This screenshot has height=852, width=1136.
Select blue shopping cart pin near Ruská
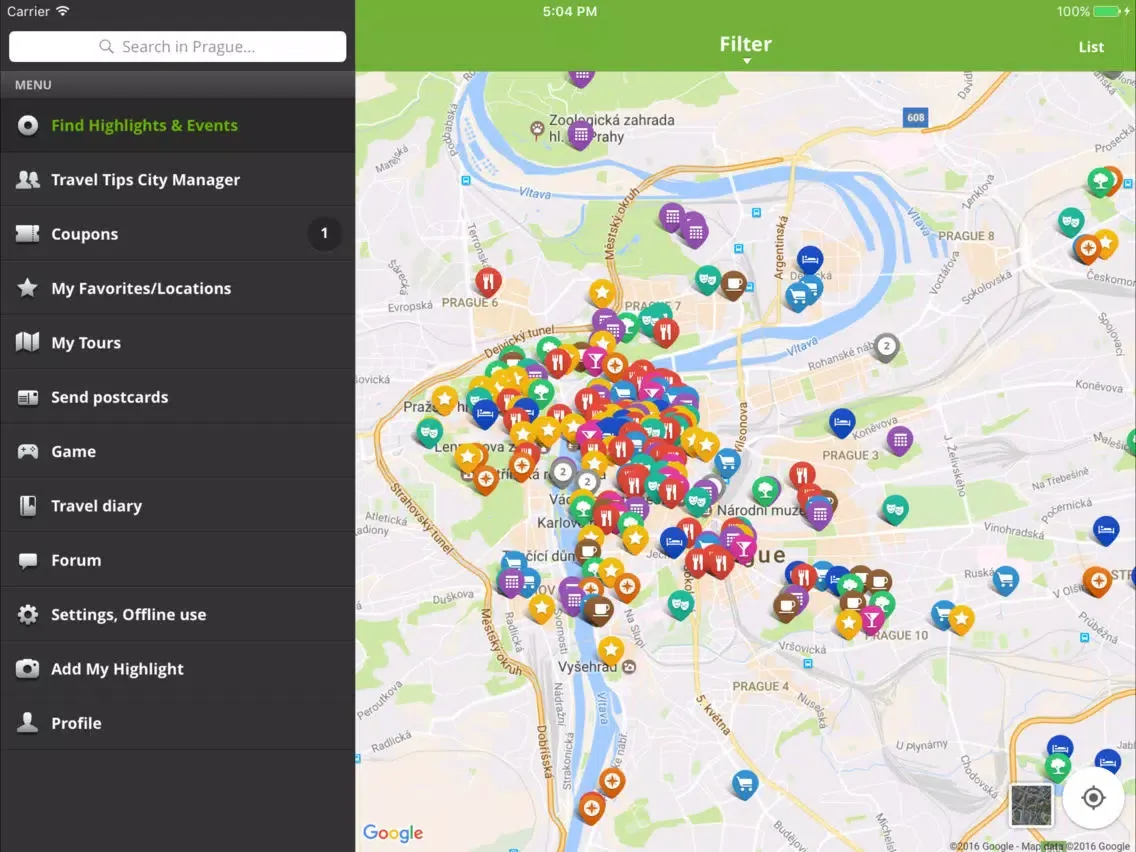[1005, 580]
